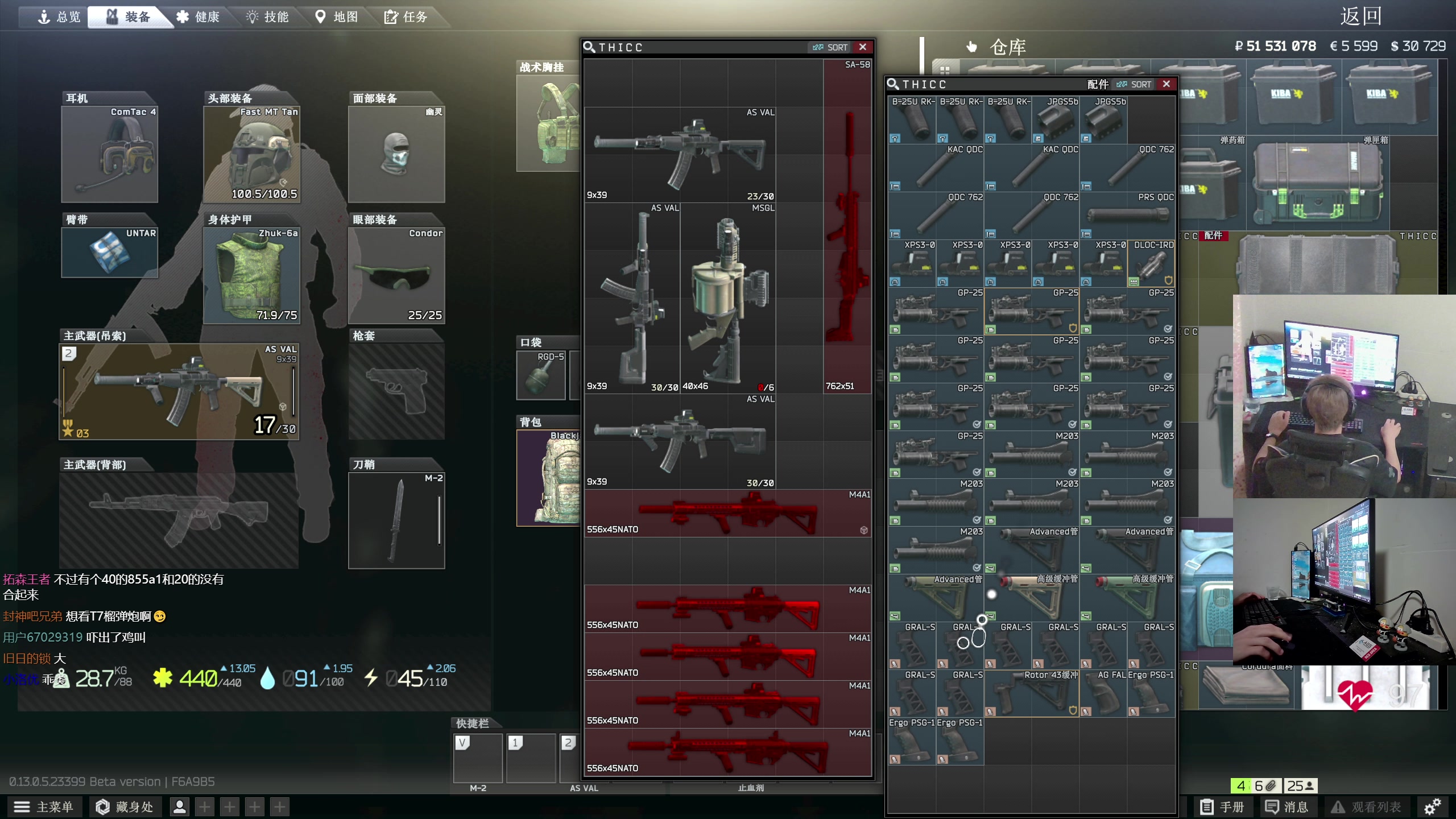Select the DLOC-IRD flashlight item
The height and width of the screenshot is (819, 1456).
[1151, 264]
